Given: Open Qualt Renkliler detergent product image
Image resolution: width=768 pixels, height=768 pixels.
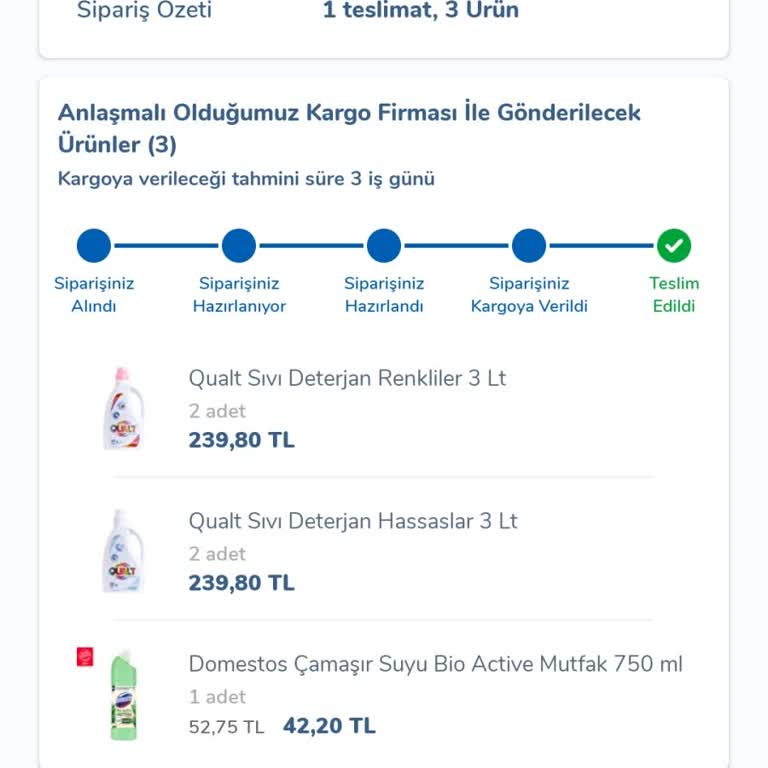Looking at the screenshot, I should [124, 408].
